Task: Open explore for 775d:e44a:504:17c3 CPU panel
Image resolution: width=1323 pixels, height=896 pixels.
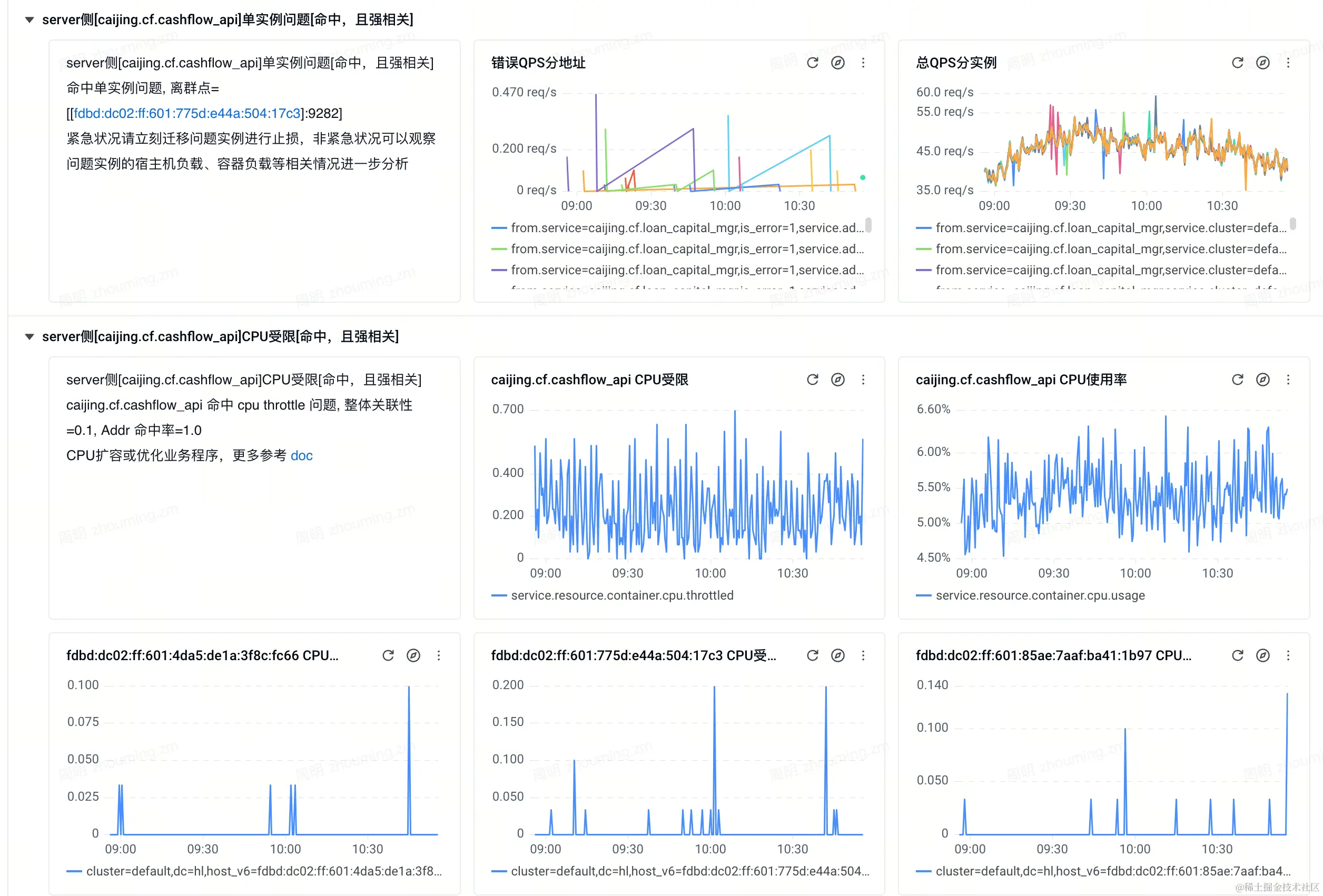Action: pyautogui.click(x=837, y=655)
